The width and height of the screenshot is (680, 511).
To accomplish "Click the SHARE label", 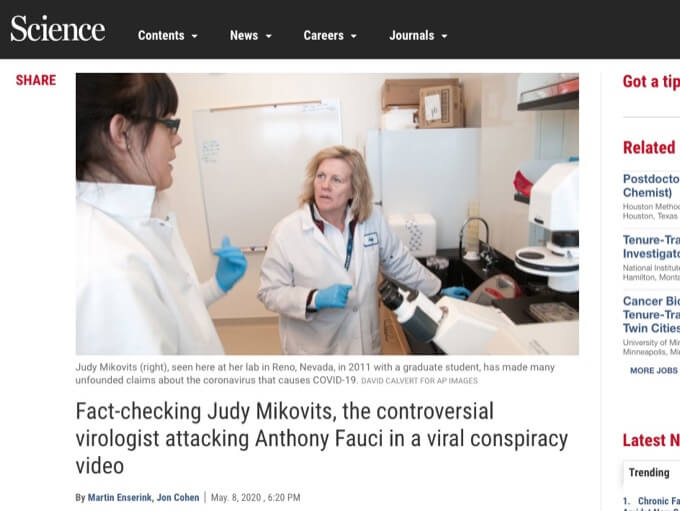I will point(36,80).
